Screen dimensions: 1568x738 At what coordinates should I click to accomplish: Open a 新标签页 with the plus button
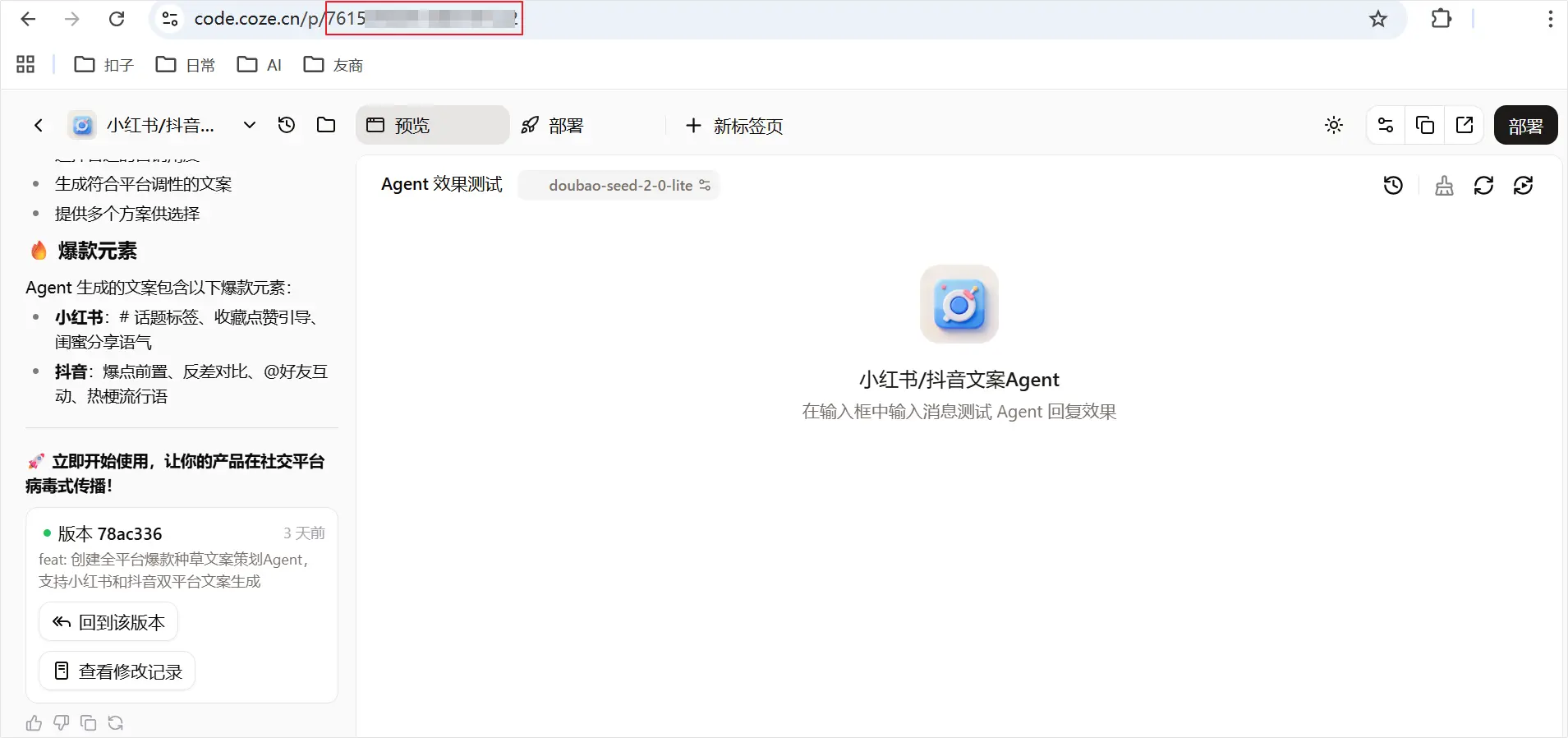tap(734, 126)
